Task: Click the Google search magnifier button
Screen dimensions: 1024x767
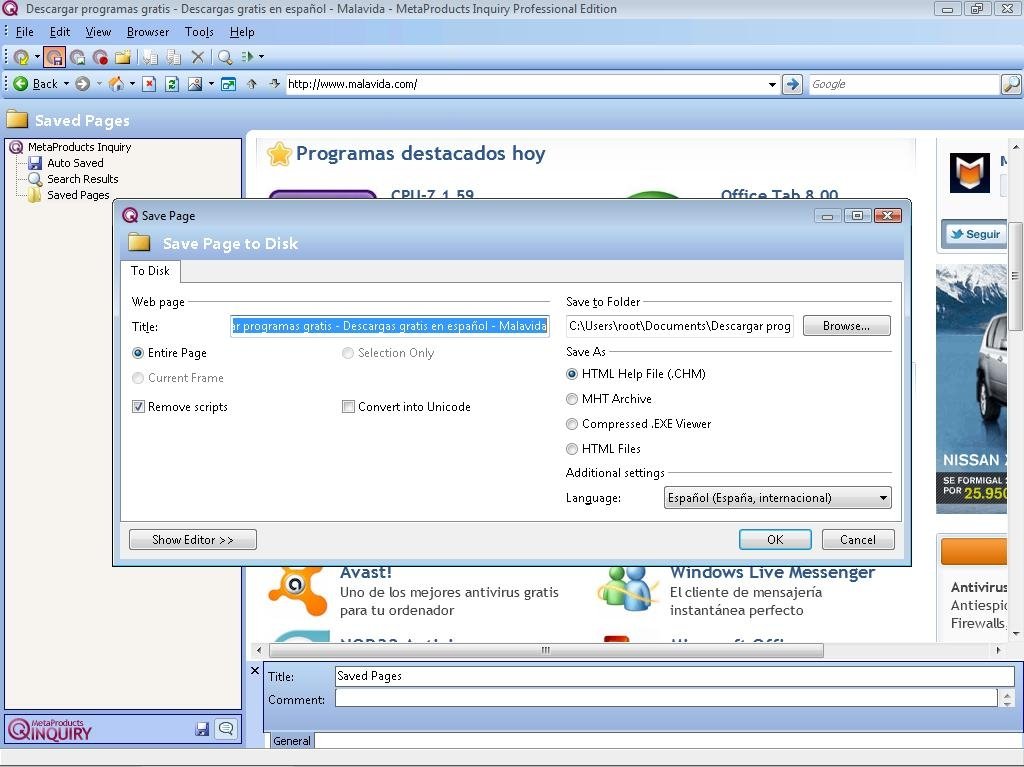Action: [1011, 84]
